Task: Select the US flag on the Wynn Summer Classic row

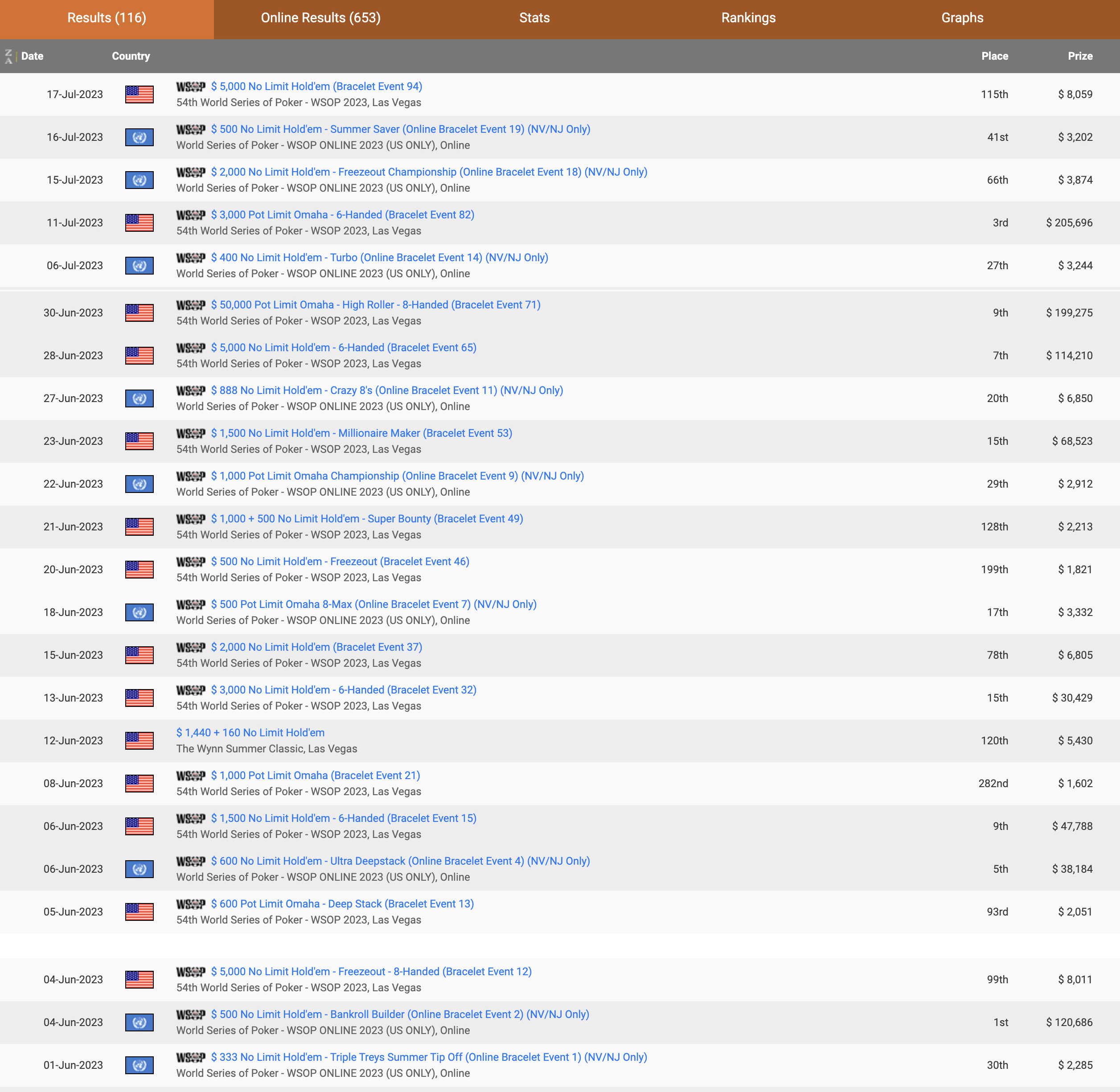Action: click(139, 741)
